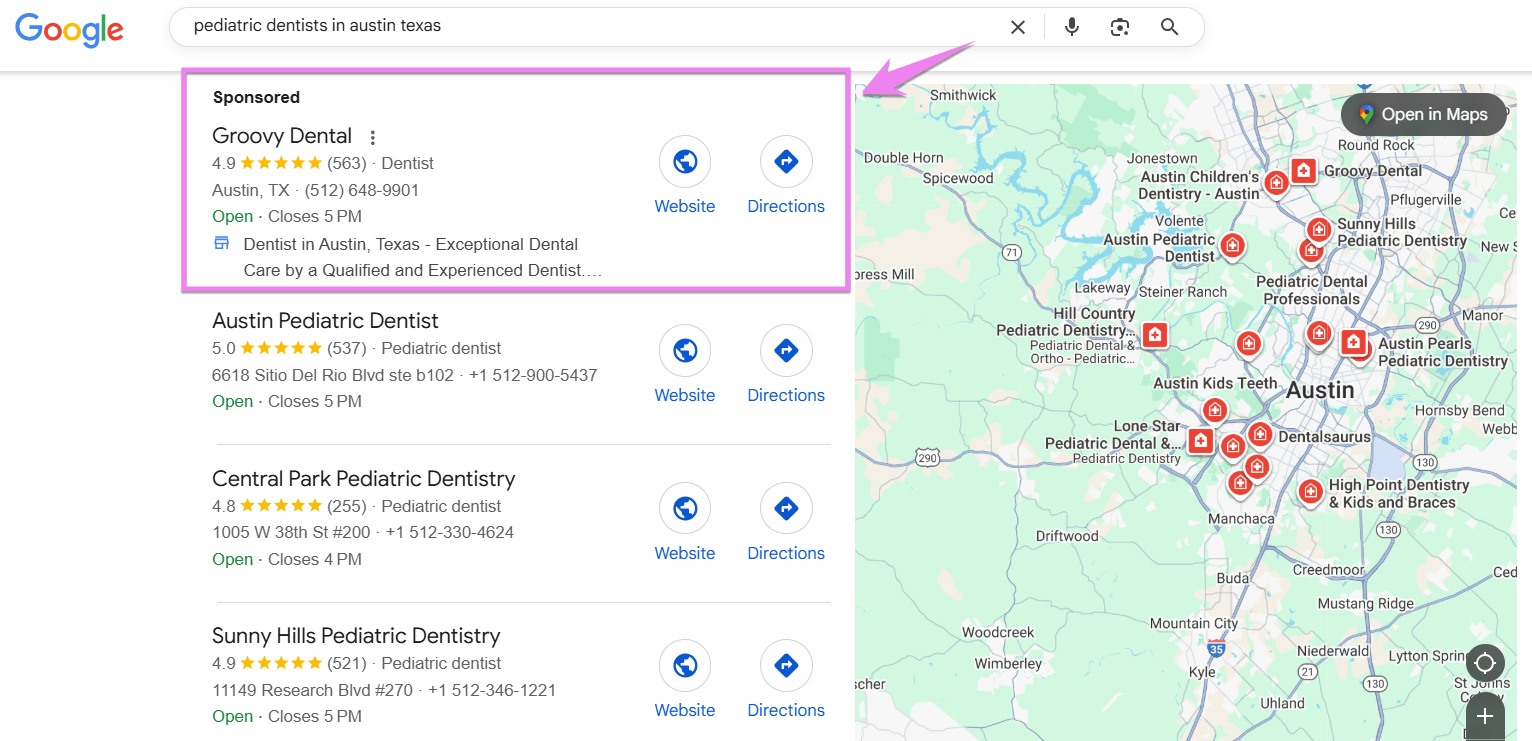Image resolution: width=1532 pixels, height=741 pixels.
Task: Click the storefront icon beside the sponsored description
Action: 221,242
